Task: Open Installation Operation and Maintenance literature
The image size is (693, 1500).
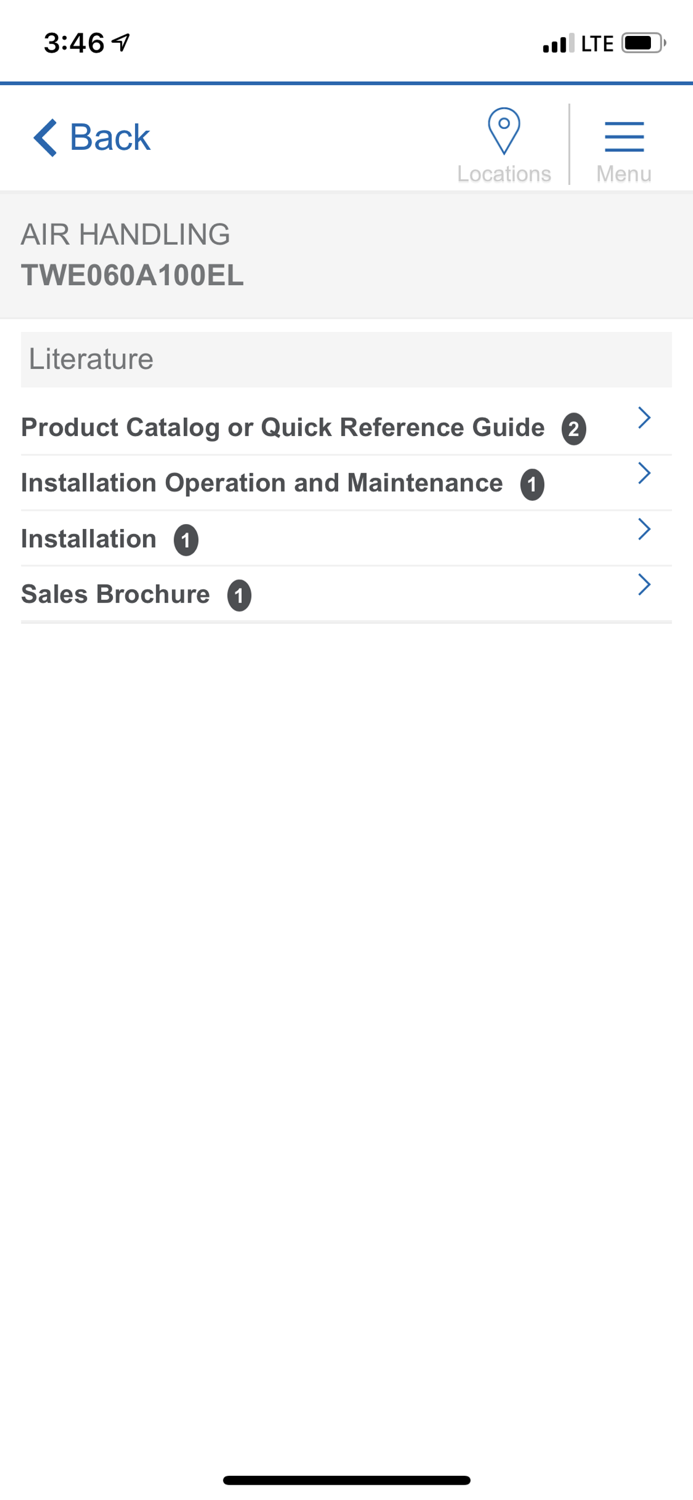Action: coord(261,483)
